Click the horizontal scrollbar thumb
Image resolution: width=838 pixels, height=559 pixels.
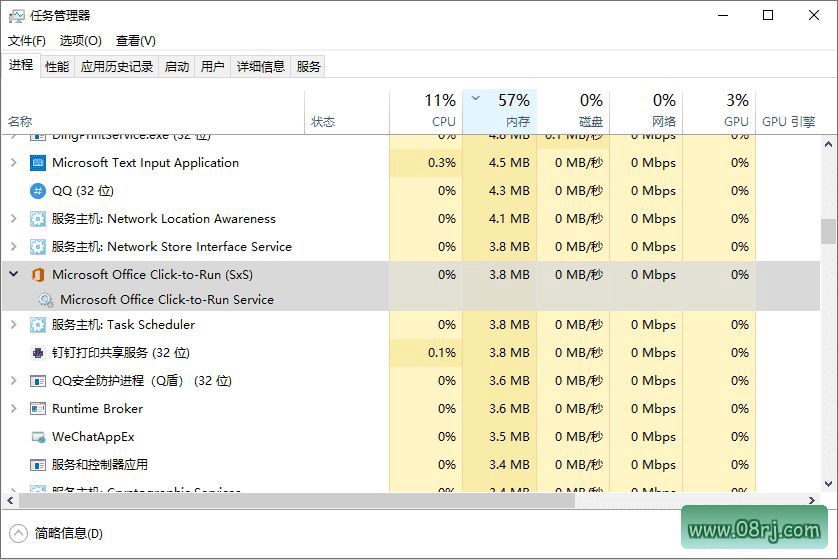[x=297, y=501]
